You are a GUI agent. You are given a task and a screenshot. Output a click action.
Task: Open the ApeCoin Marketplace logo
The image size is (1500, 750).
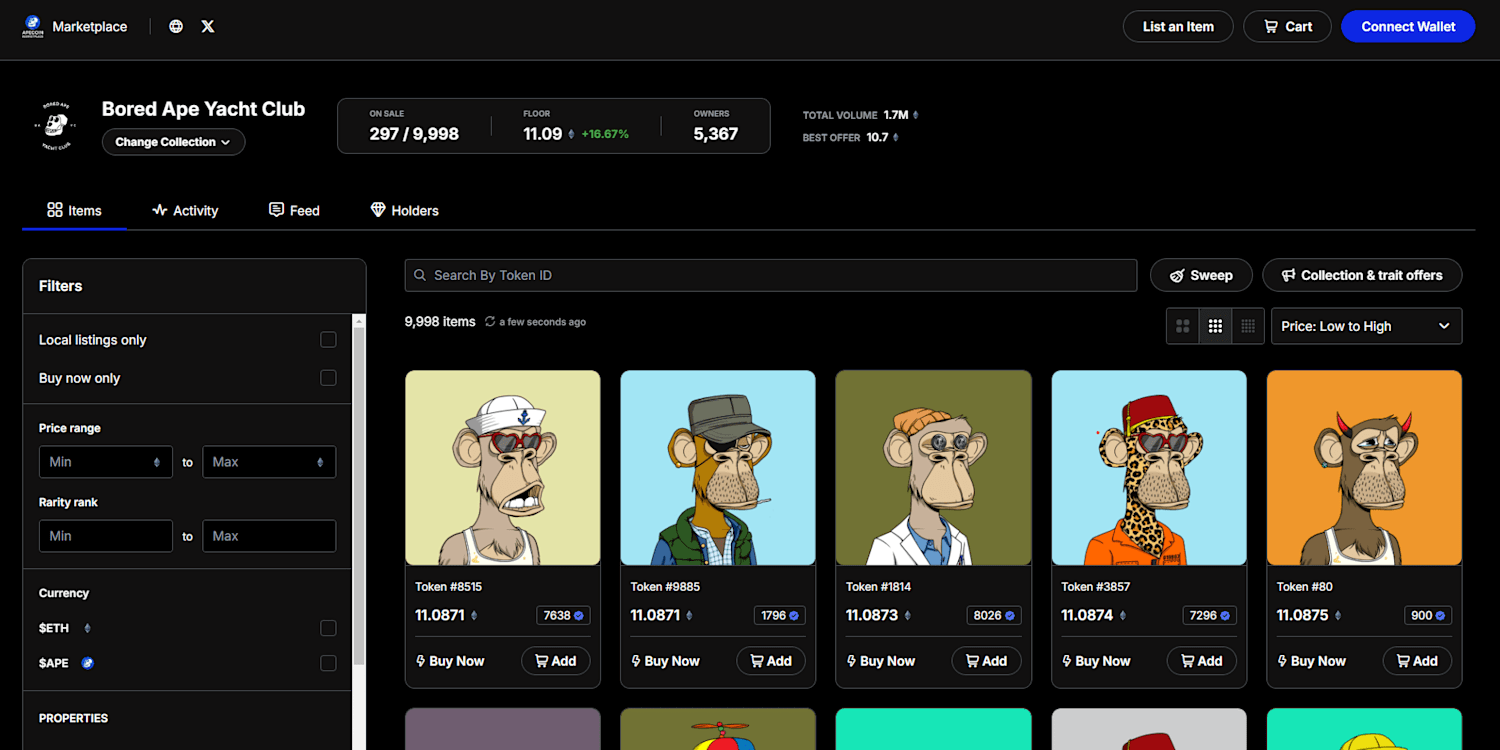click(33, 26)
